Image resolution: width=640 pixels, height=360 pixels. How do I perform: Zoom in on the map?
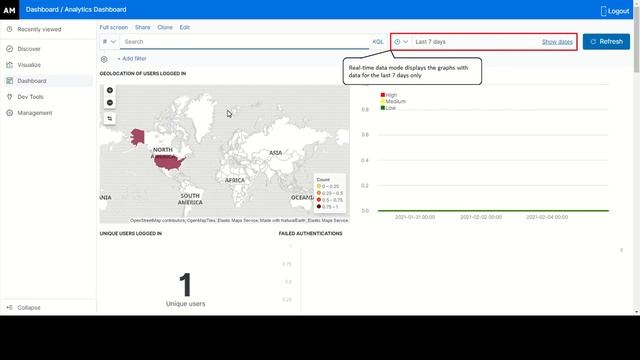click(110, 90)
